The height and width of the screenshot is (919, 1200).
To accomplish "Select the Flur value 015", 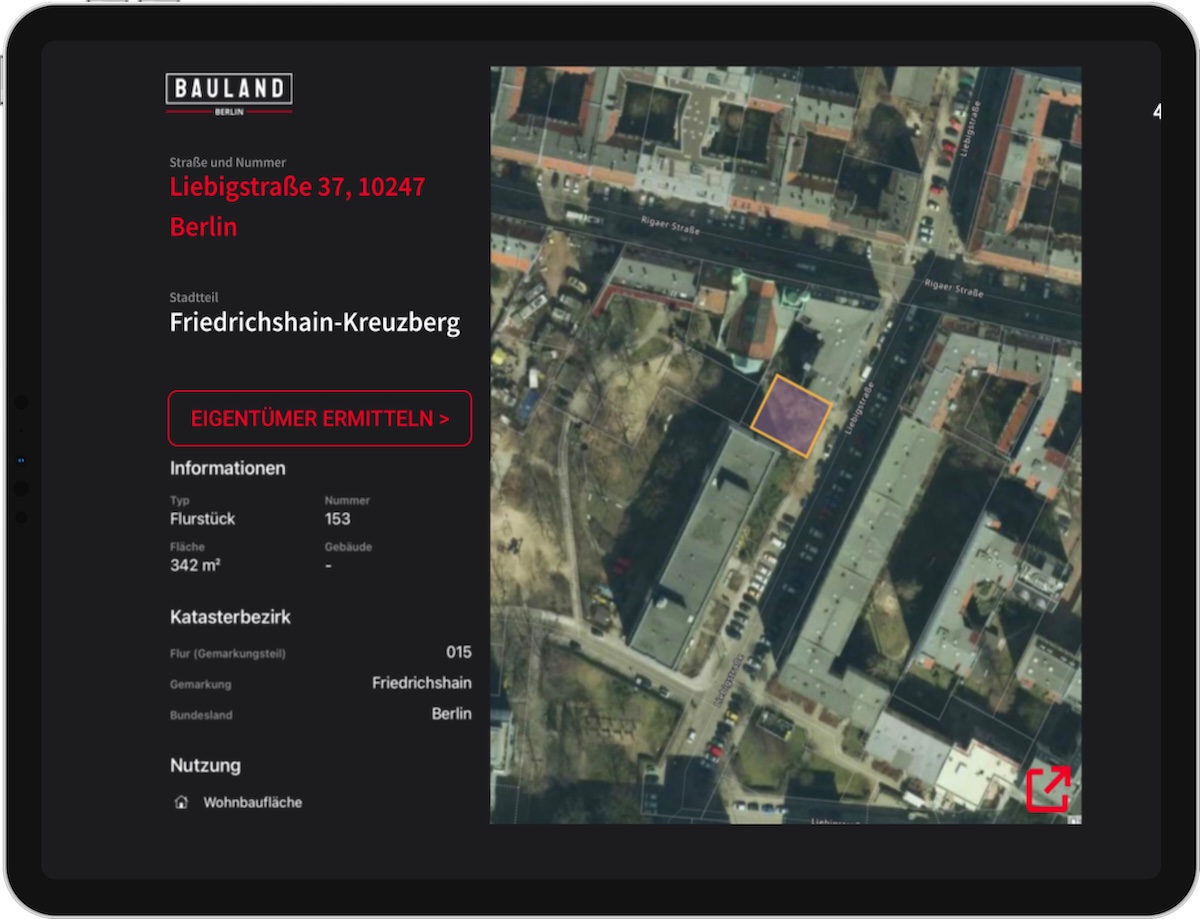I will (462, 652).
